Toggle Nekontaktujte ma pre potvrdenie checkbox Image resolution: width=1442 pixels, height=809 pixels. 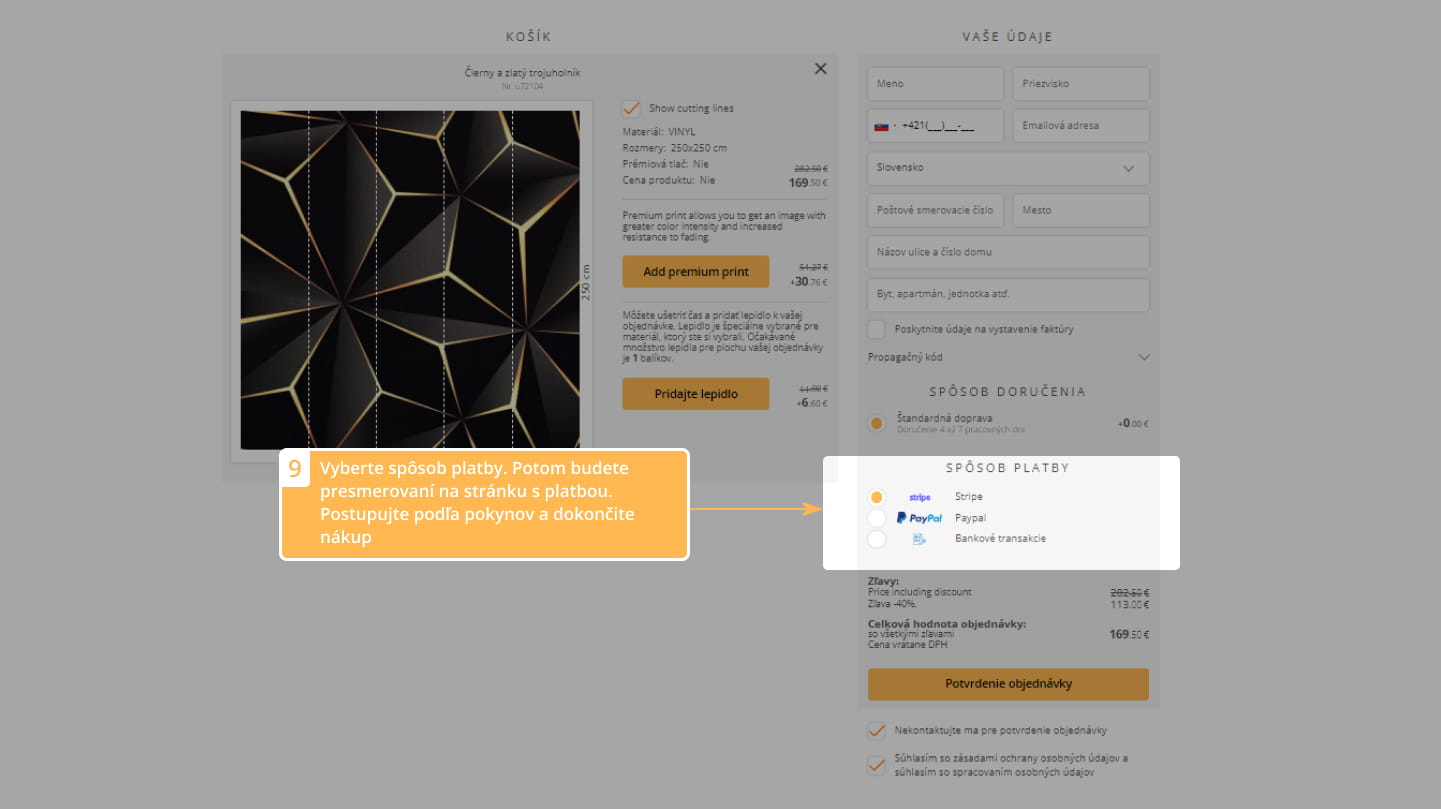click(x=877, y=730)
